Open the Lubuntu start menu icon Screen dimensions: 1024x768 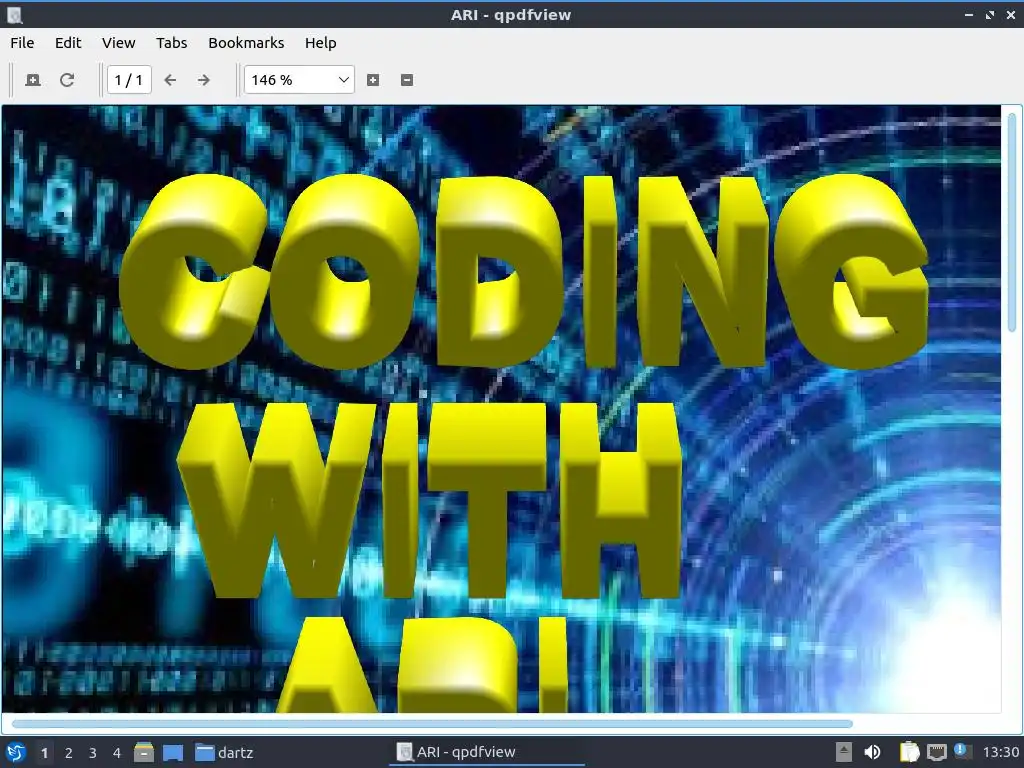tap(16, 752)
